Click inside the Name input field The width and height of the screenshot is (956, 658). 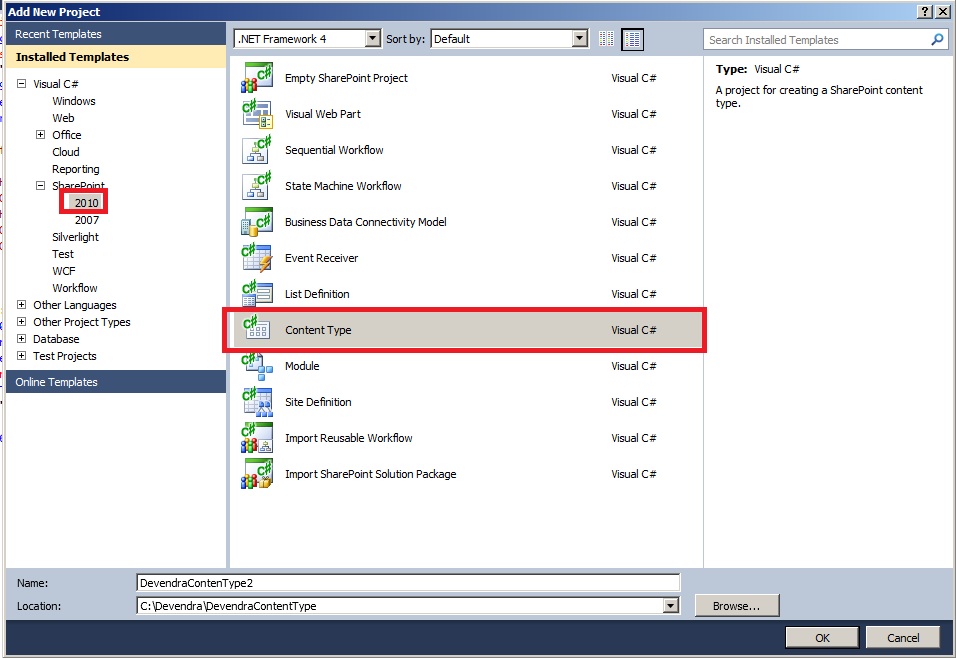400,581
